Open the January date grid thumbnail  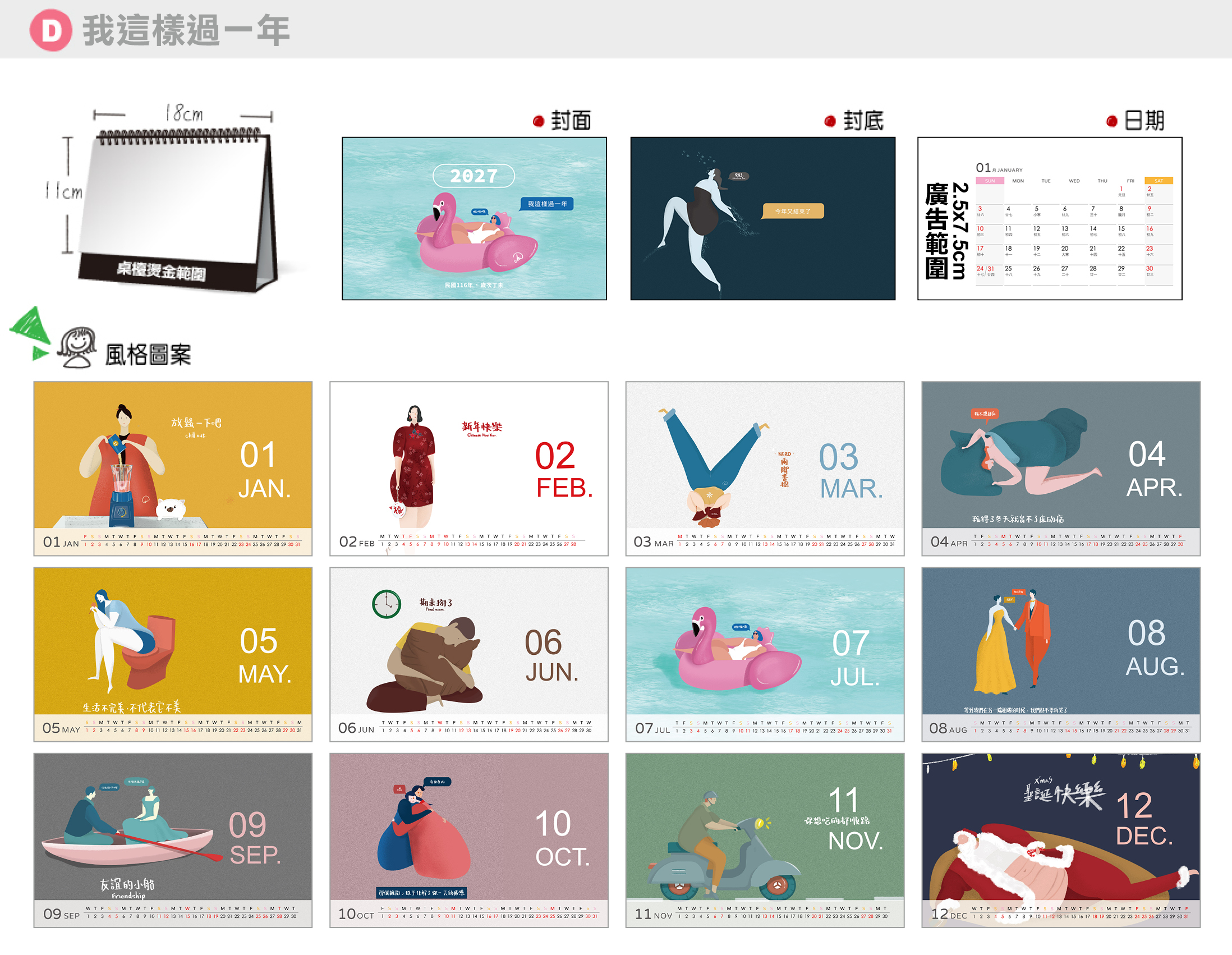pos(1050,218)
